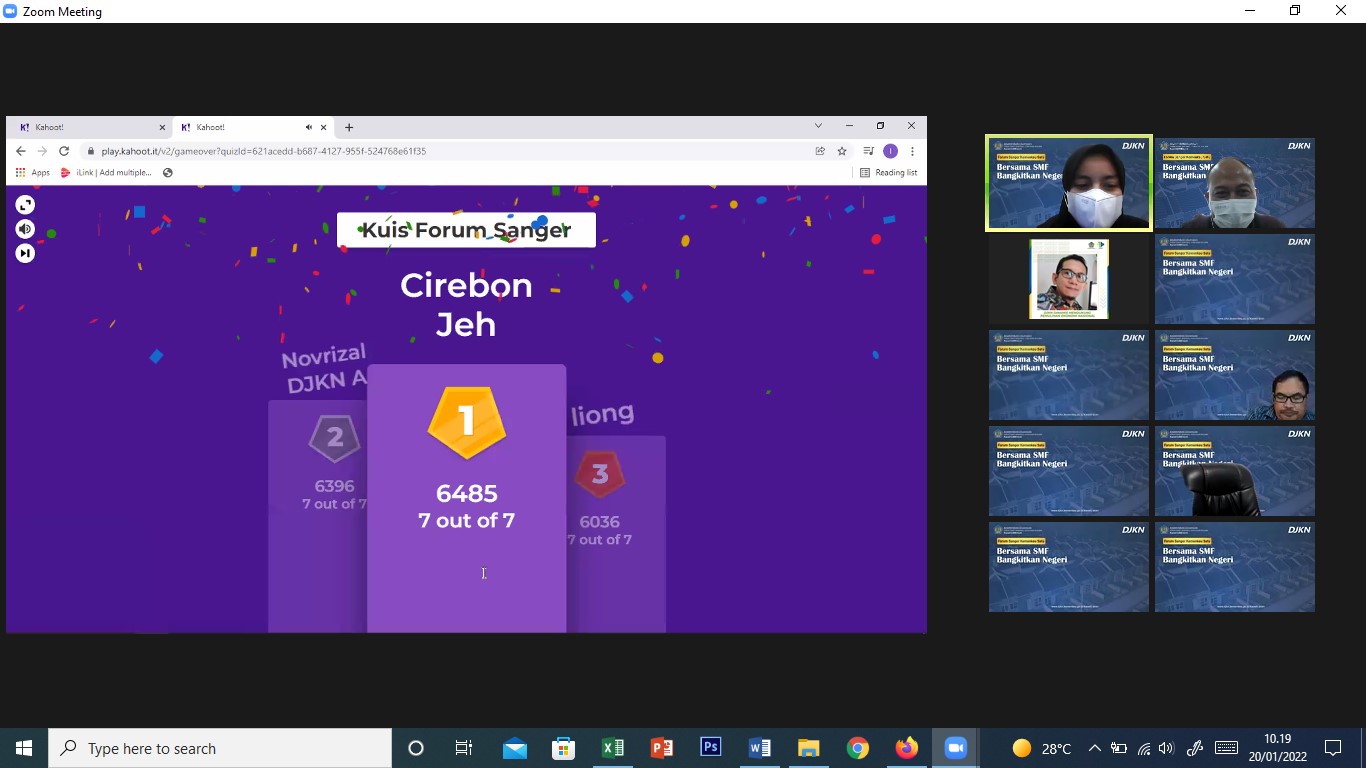The height and width of the screenshot is (768, 1366).
Task: Show hidden system tray icons
Action: [1094, 748]
